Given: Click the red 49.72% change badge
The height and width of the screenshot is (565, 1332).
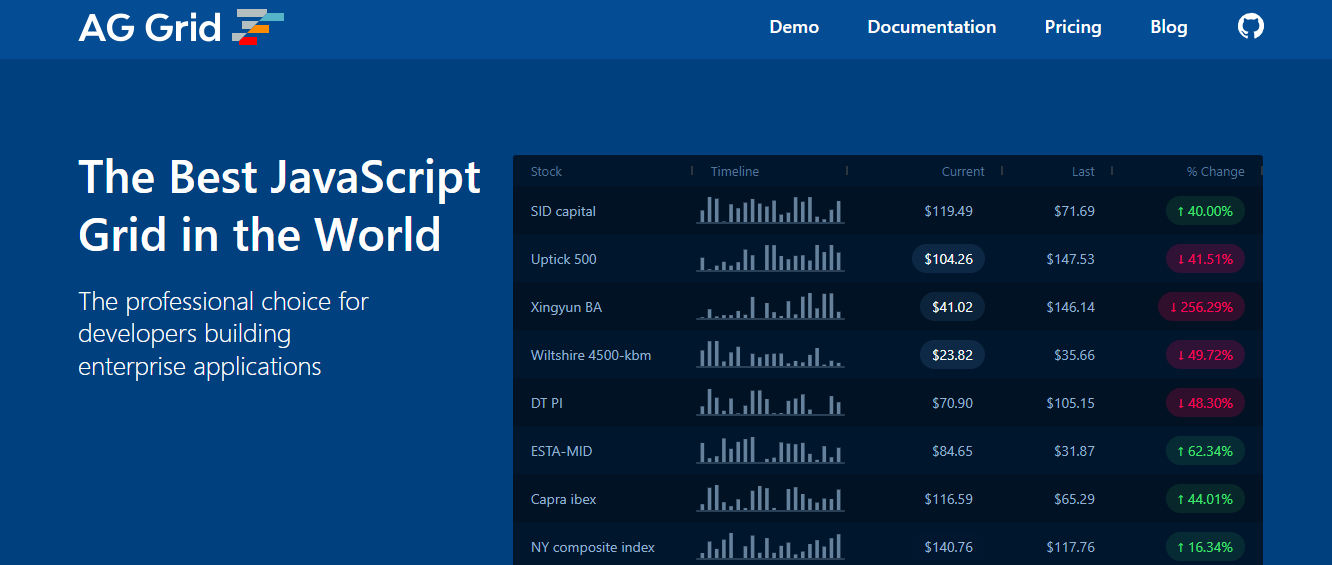Looking at the screenshot, I should (x=1205, y=355).
